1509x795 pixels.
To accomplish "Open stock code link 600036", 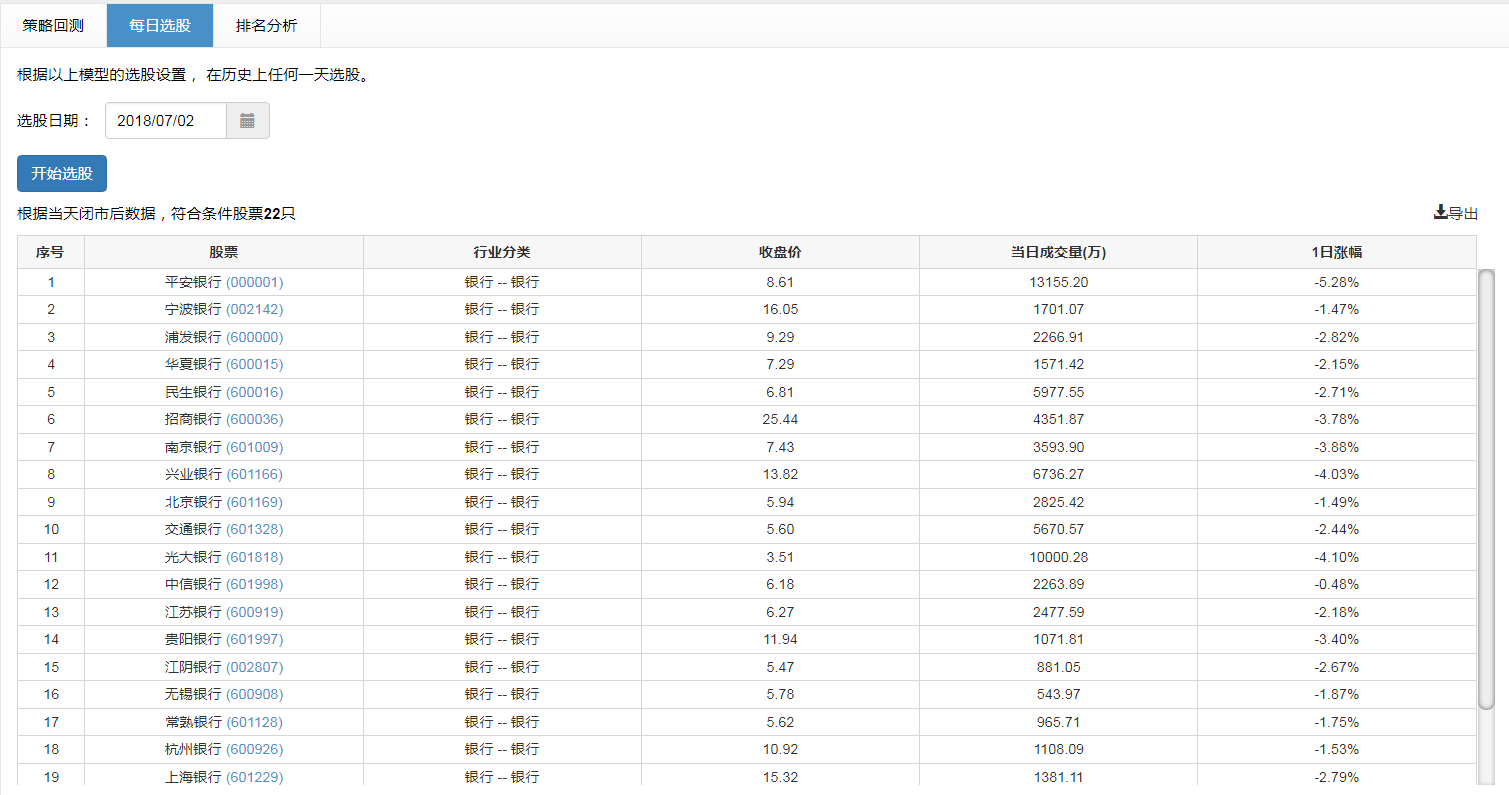I will coord(255,420).
